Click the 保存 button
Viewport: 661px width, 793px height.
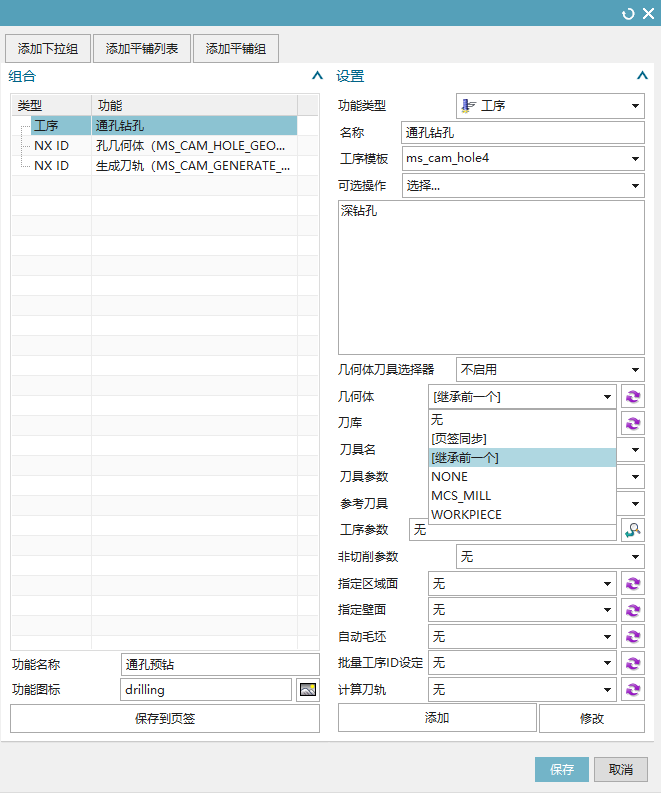point(562,770)
